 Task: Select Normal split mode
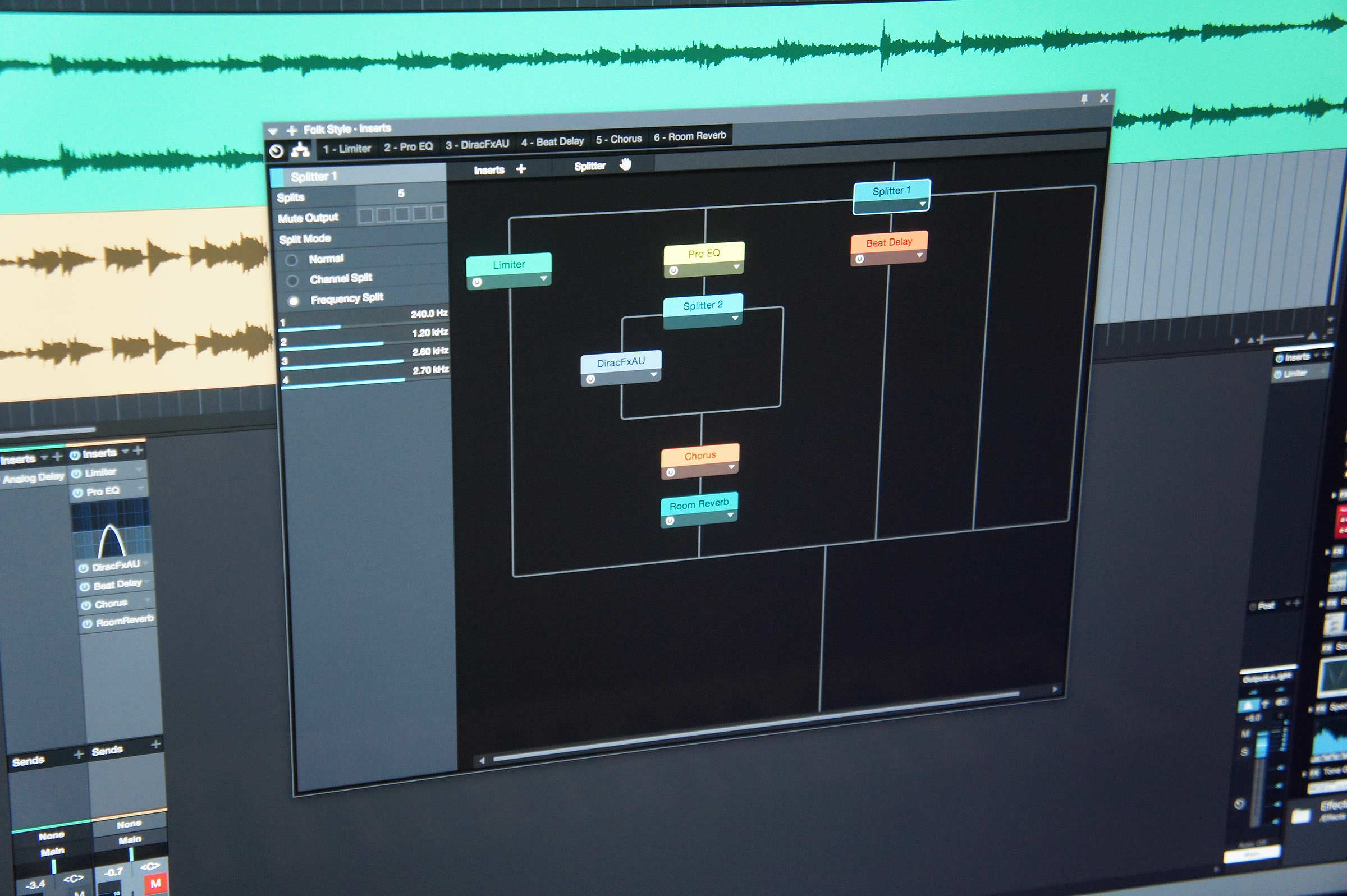click(x=291, y=260)
